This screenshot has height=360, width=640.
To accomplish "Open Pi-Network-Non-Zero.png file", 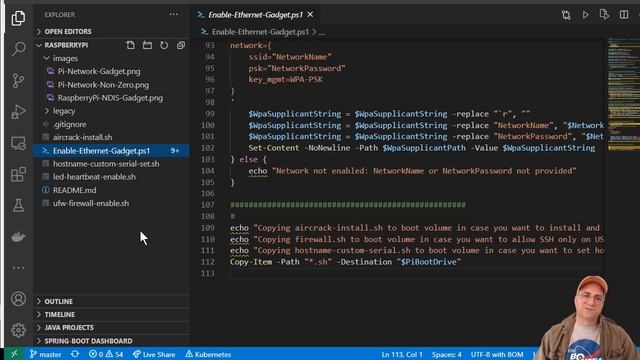I will click(x=103, y=85).
